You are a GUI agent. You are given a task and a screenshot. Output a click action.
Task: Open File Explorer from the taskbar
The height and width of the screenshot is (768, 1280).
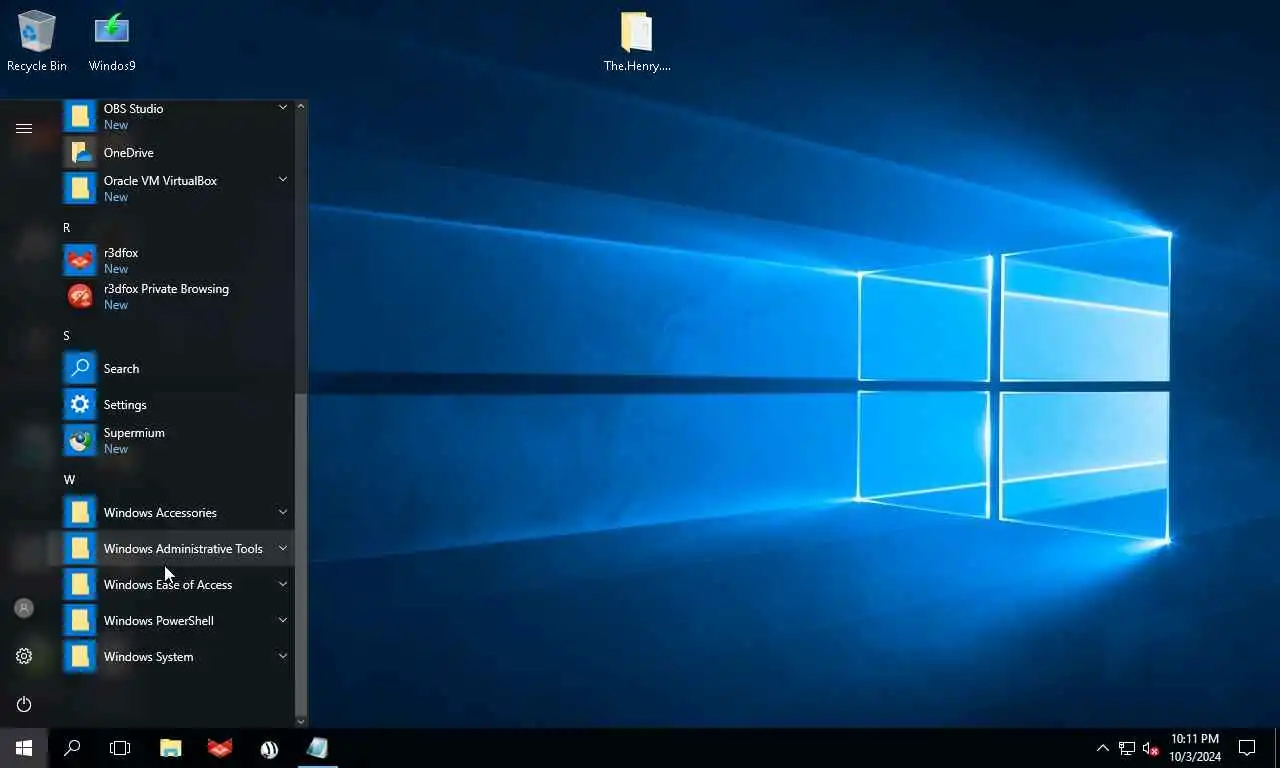171,748
